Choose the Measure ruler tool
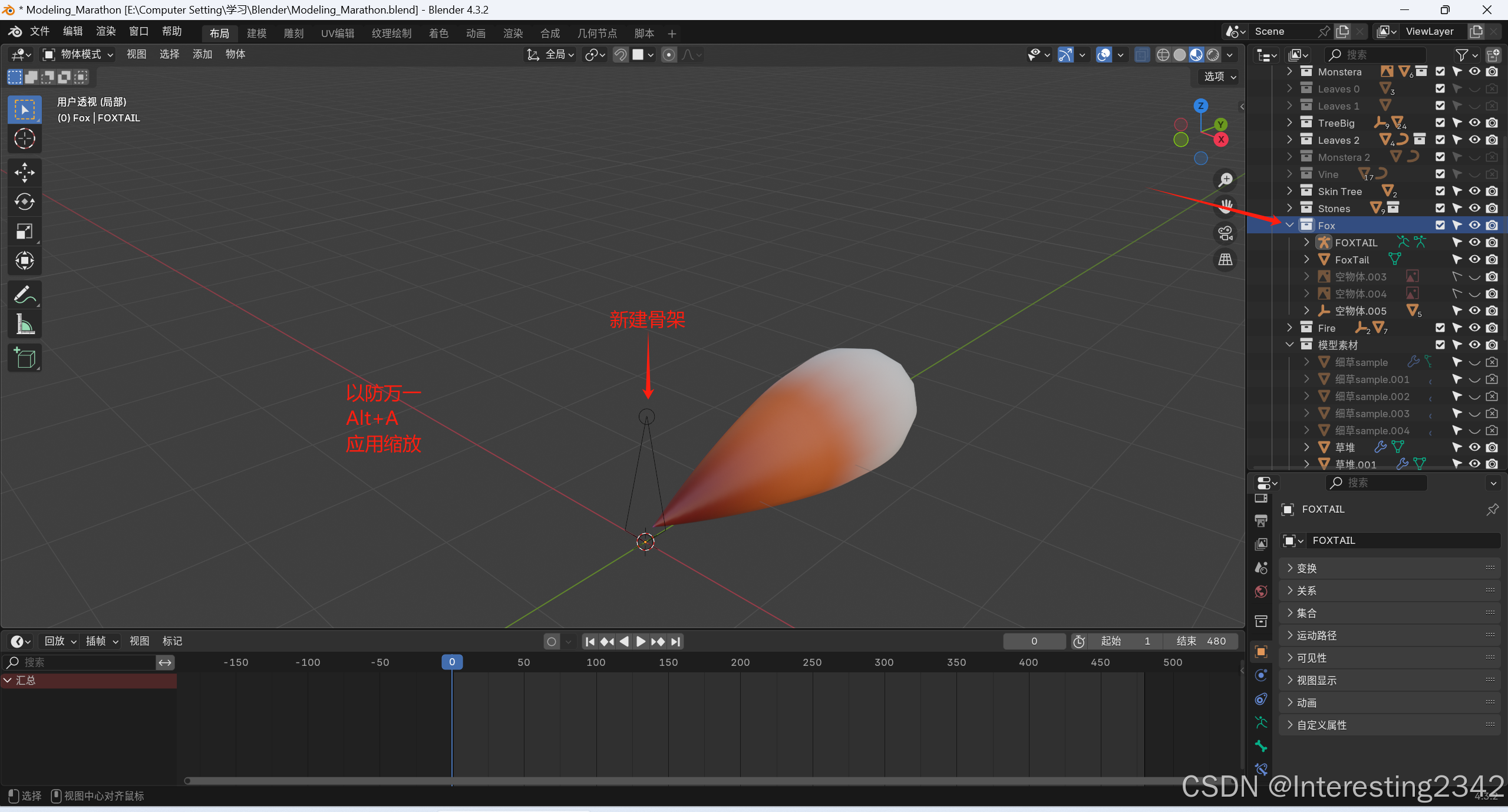 pos(24,324)
